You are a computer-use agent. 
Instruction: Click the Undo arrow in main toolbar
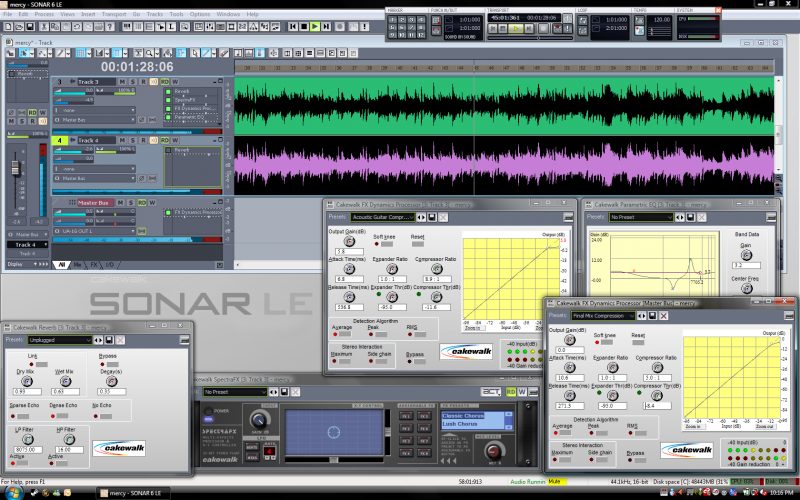pyautogui.click(x=77, y=27)
